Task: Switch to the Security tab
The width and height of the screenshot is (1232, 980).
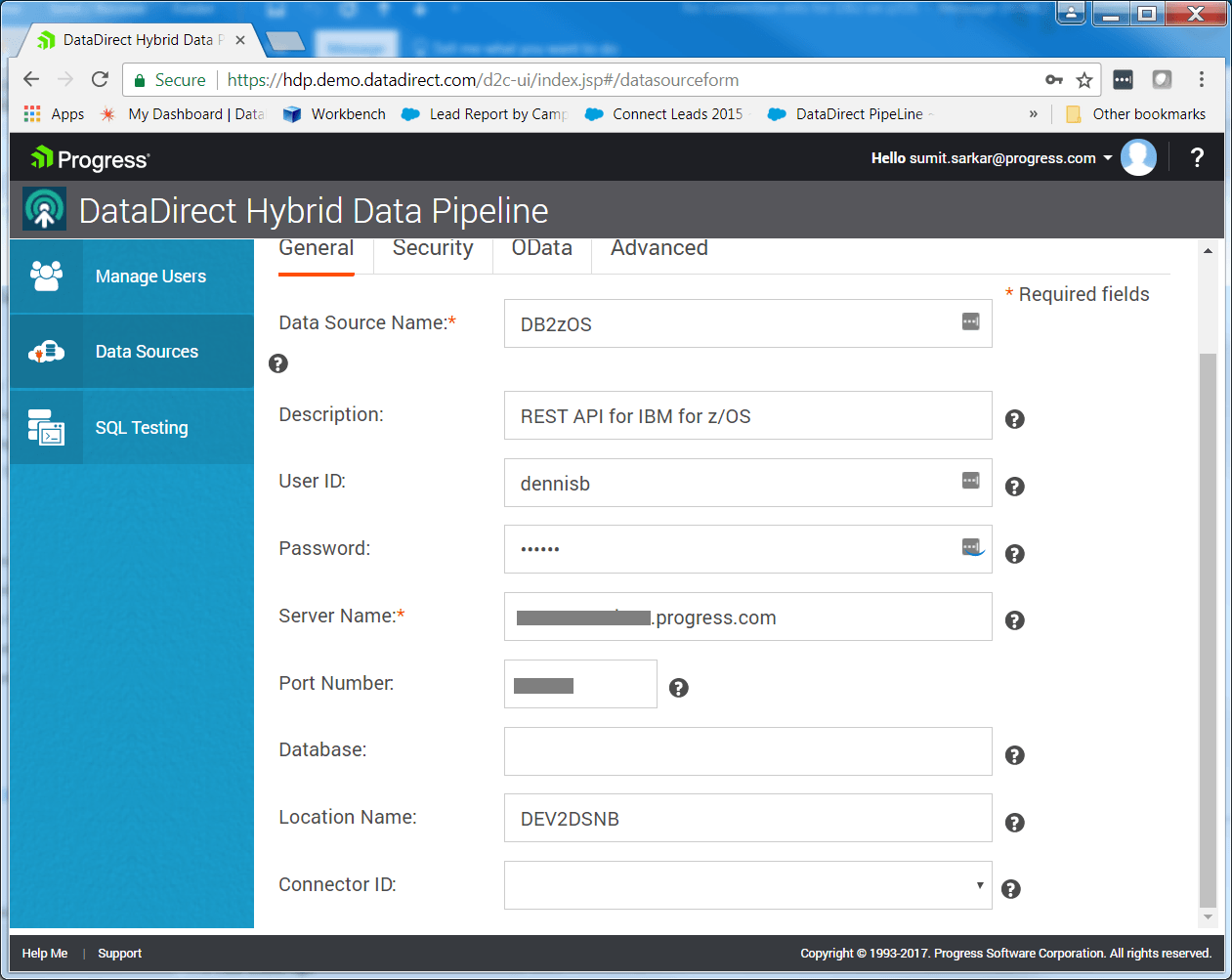Action: (x=433, y=248)
